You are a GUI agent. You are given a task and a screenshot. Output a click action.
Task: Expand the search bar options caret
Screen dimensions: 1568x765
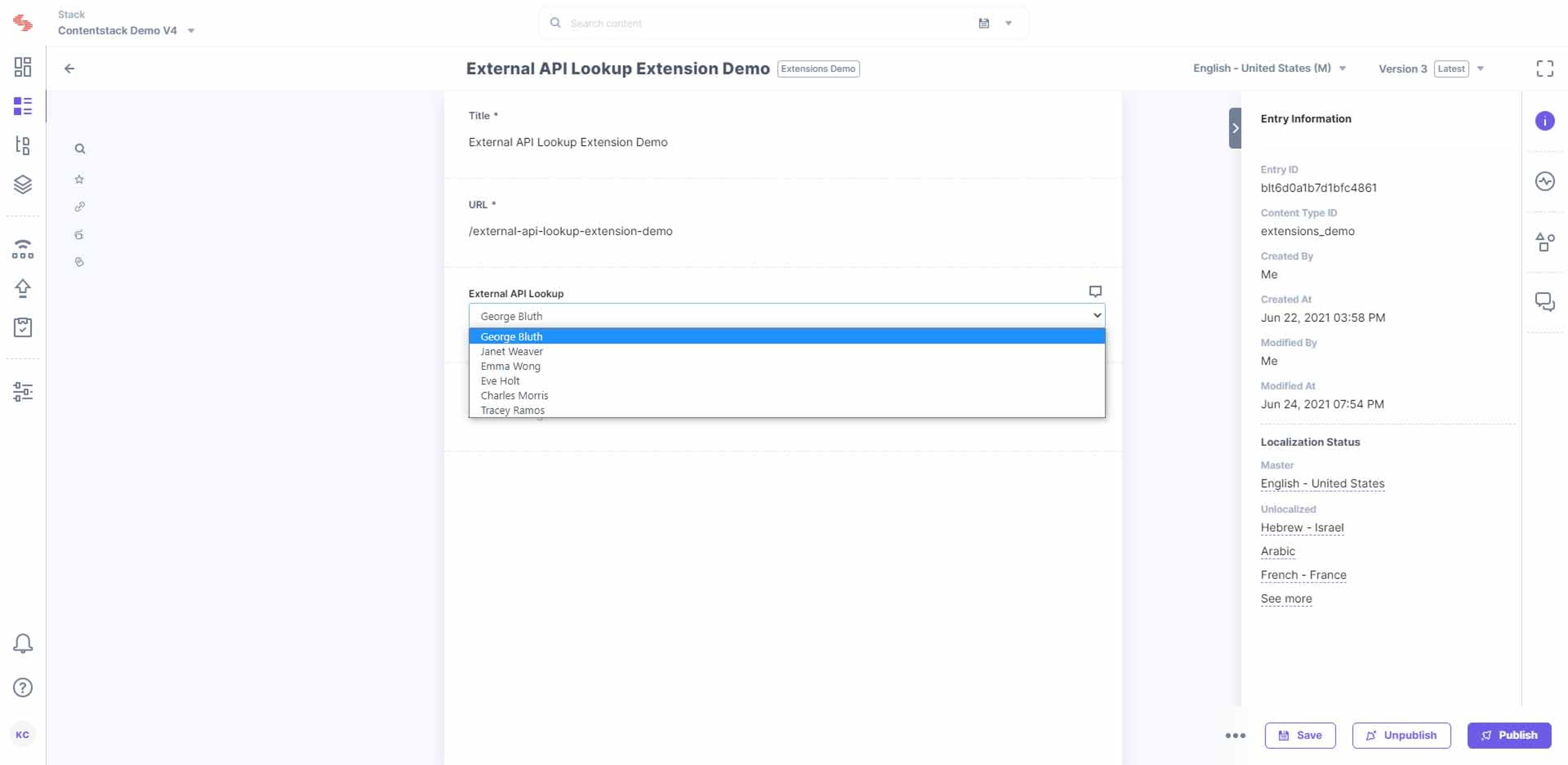1008,24
